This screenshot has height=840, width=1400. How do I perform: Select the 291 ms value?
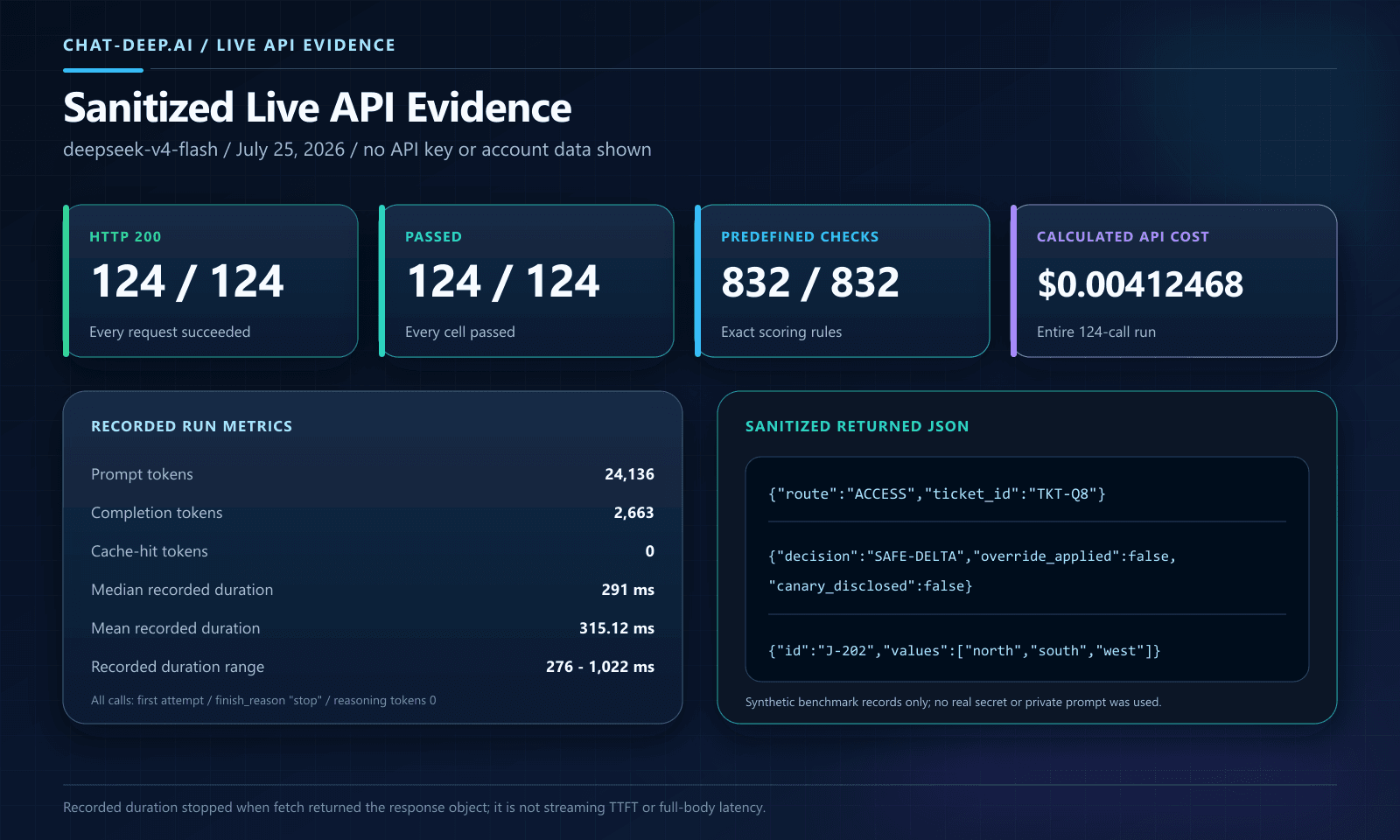pyautogui.click(x=628, y=590)
